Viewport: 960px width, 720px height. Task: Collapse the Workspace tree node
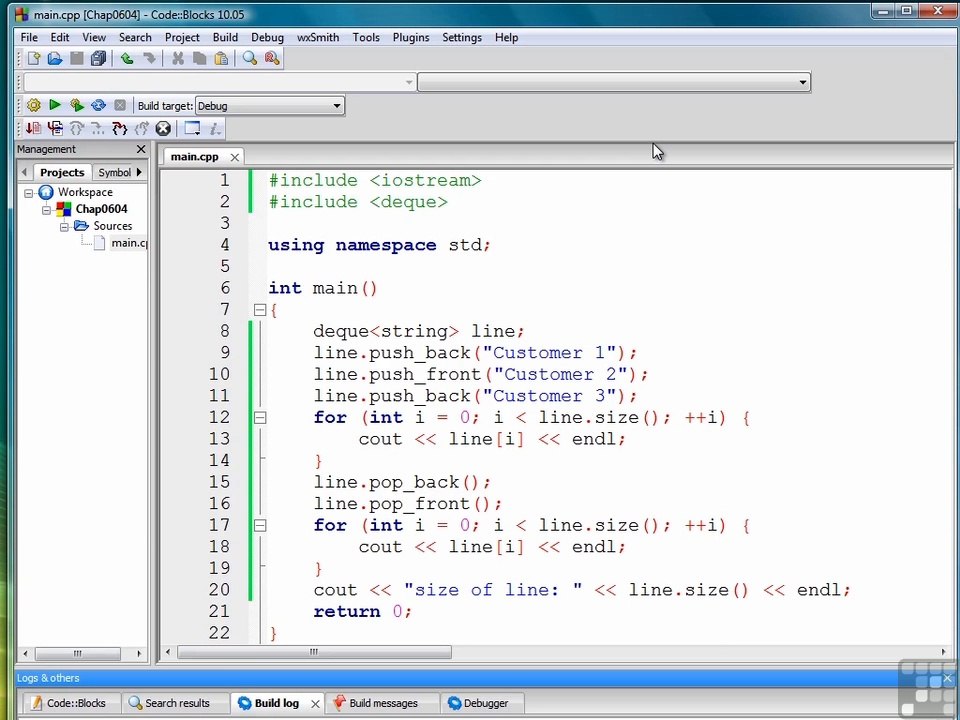pyautogui.click(x=29, y=193)
